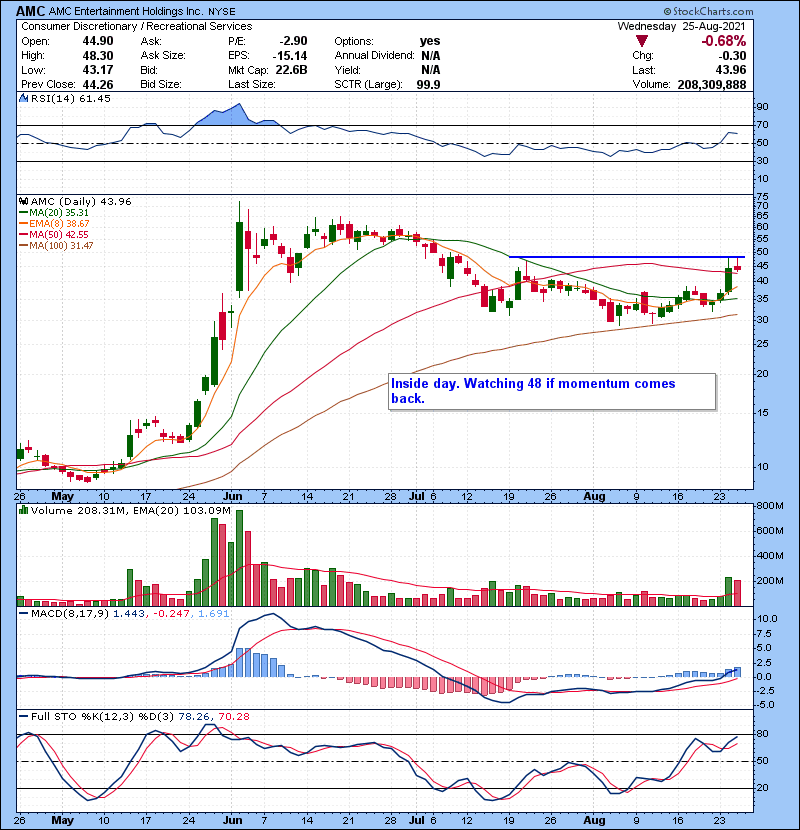
Task: Click the Options value yes
Action: pyautogui.click(x=430, y=41)
